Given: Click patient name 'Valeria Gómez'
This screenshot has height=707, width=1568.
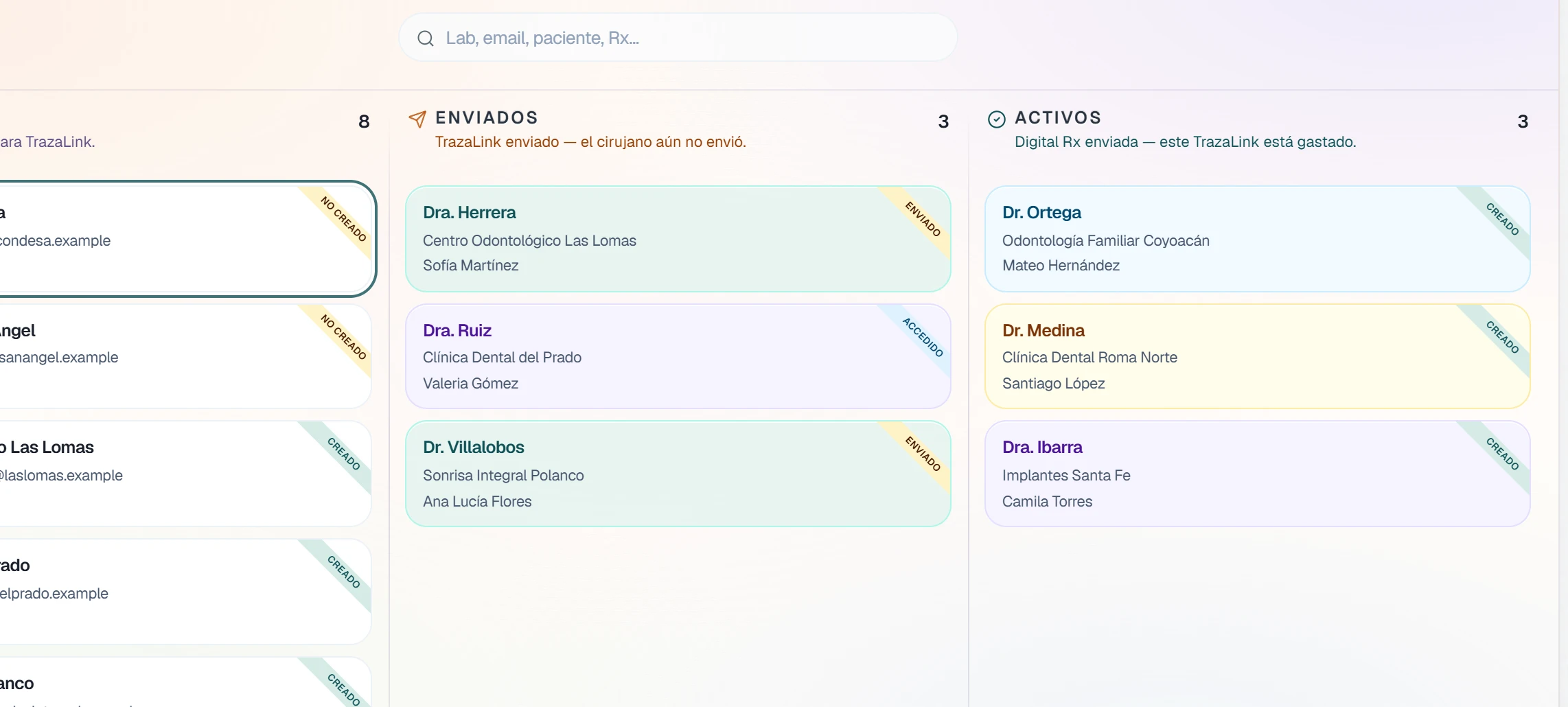Looking at the screenshot, I should [470, 383].
